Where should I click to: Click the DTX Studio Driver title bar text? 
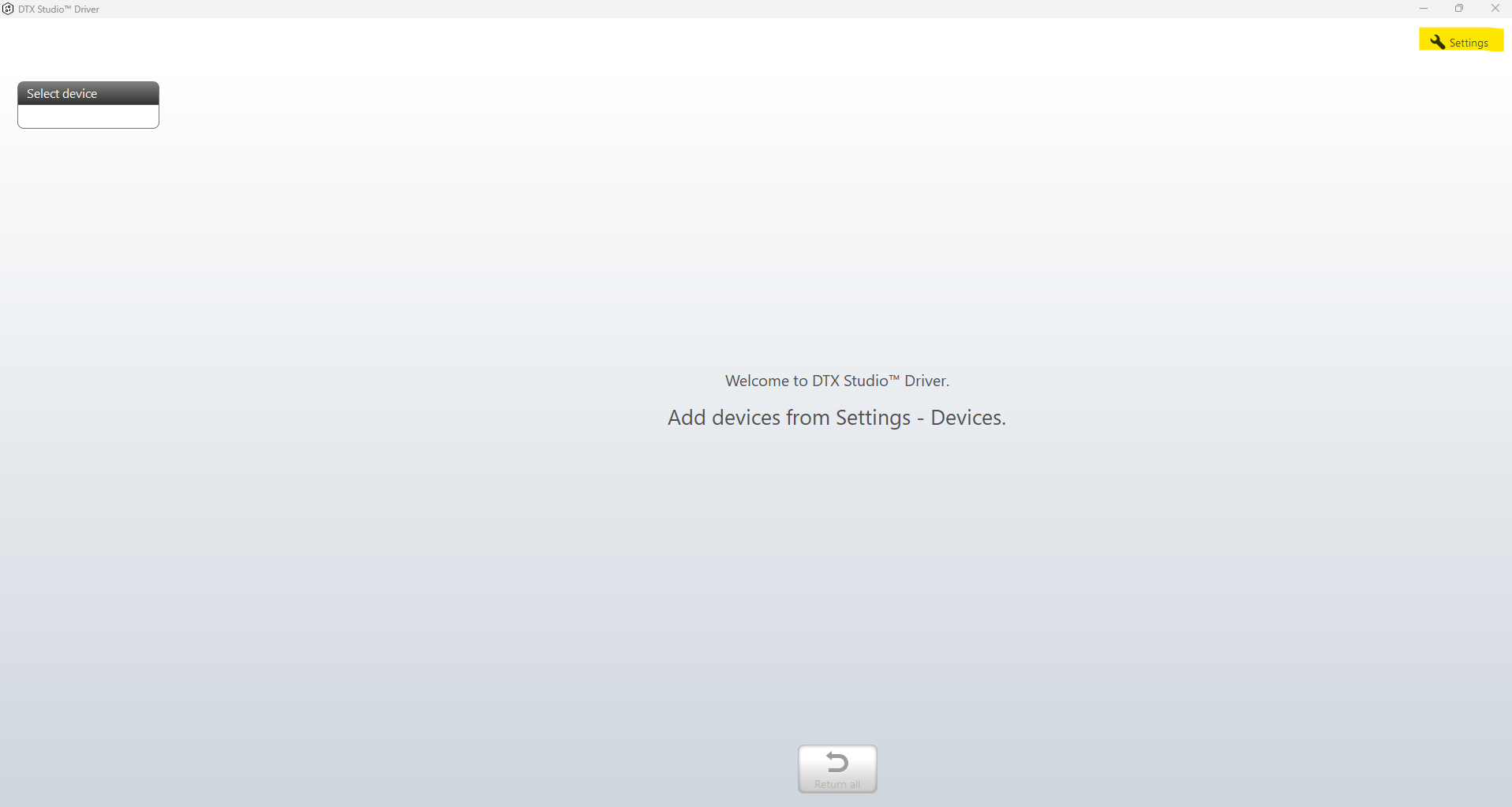pos(59,9)
